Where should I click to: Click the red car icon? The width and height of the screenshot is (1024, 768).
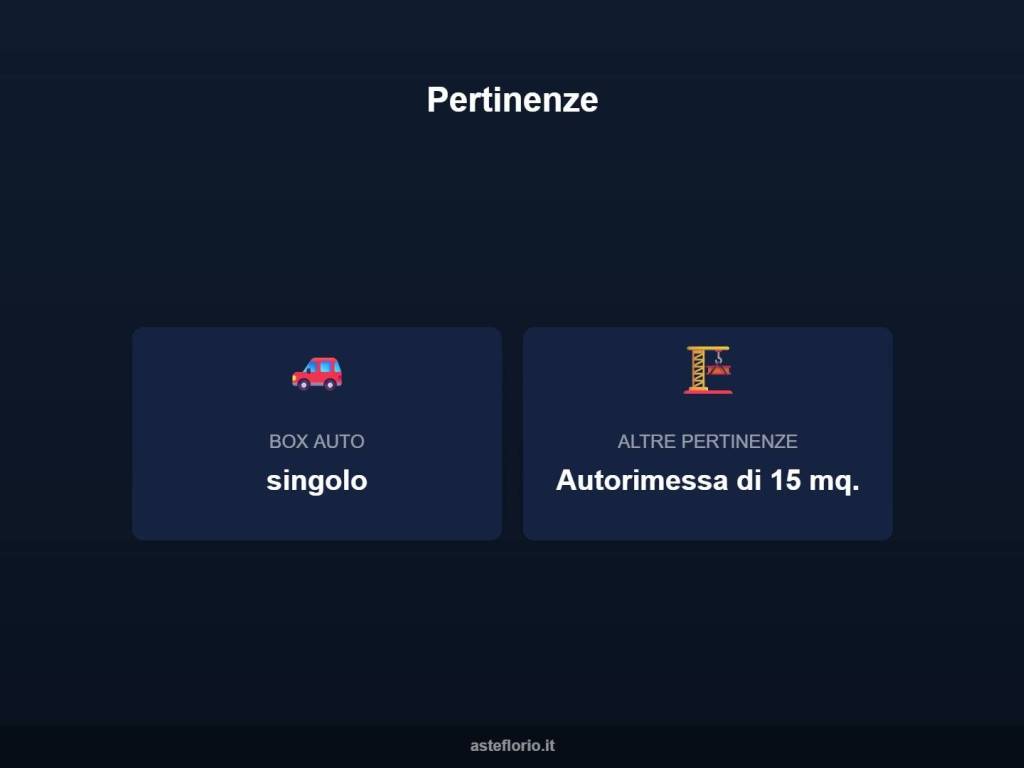(317, 373)
